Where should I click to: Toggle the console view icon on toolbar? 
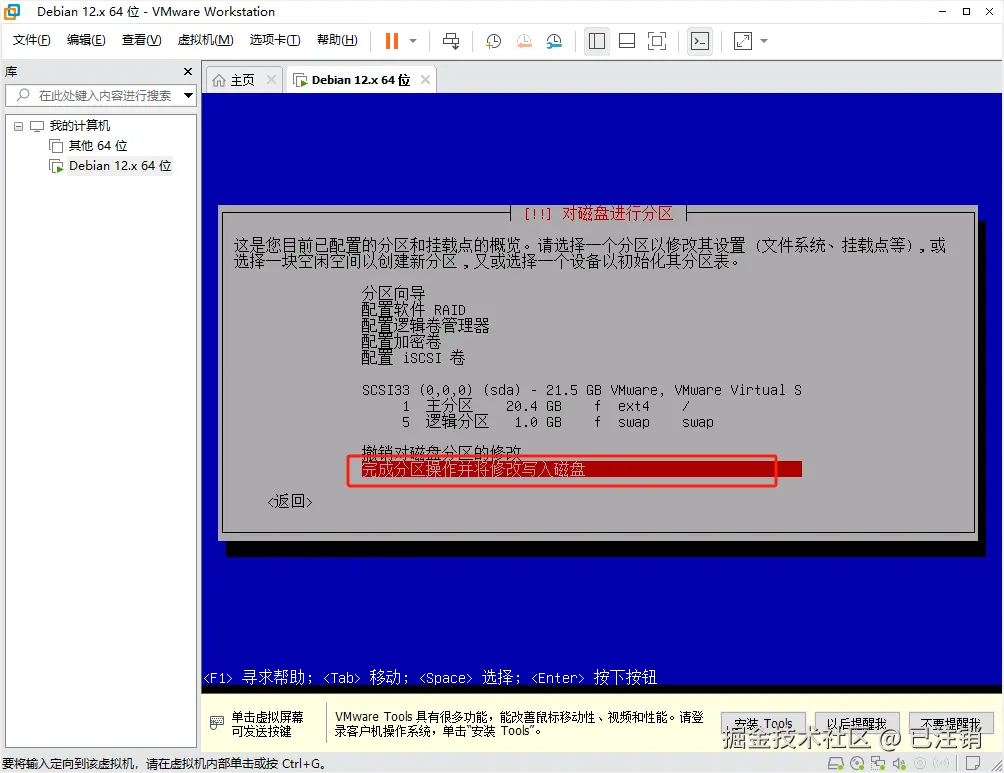(x=698, y=40)
